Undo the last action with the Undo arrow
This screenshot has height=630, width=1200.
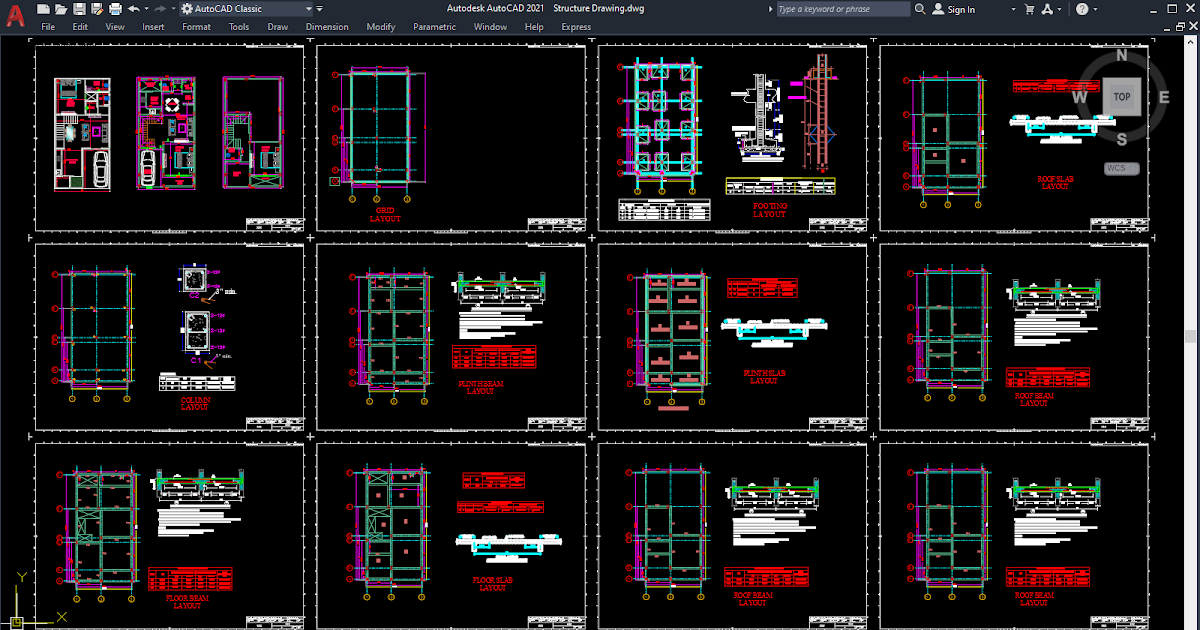(134, 8)
